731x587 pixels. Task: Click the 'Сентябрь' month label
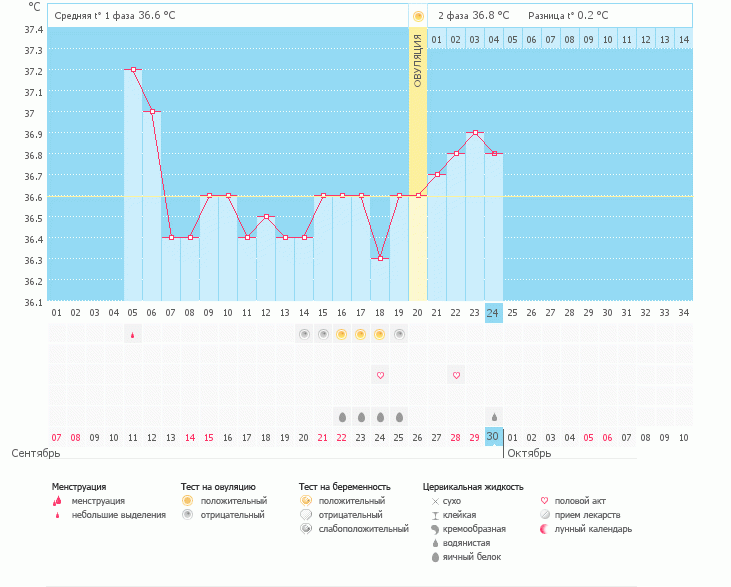(36, 453)
